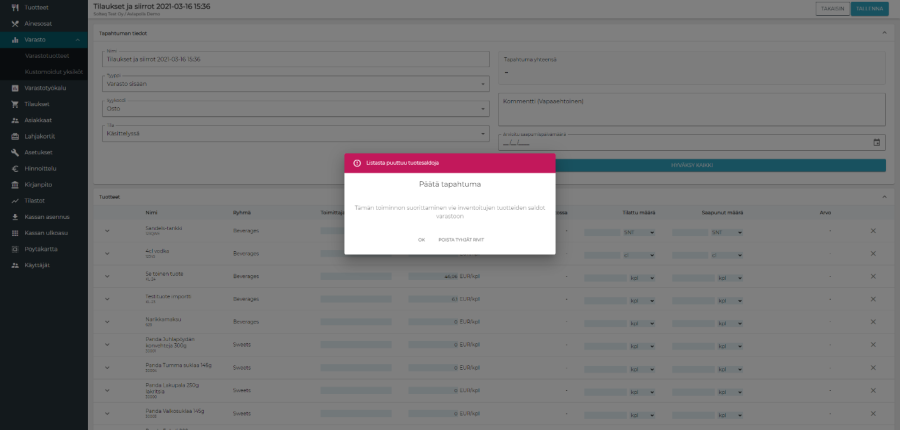Click Poista tyhjät rivit in dialog

point(461,240)
